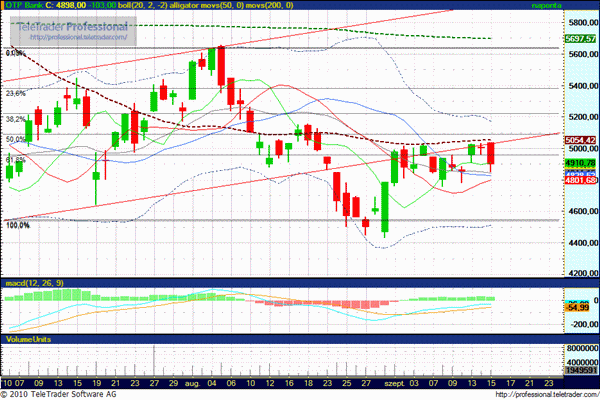
Task: Click the VolumeUnits panel header
Action: coord(30,341)
